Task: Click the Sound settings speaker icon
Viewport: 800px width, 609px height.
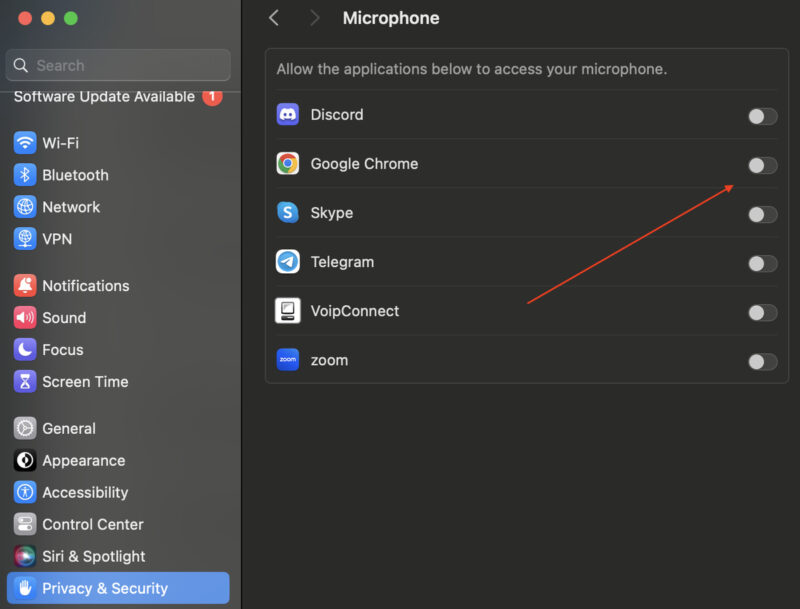Action: 22,317
